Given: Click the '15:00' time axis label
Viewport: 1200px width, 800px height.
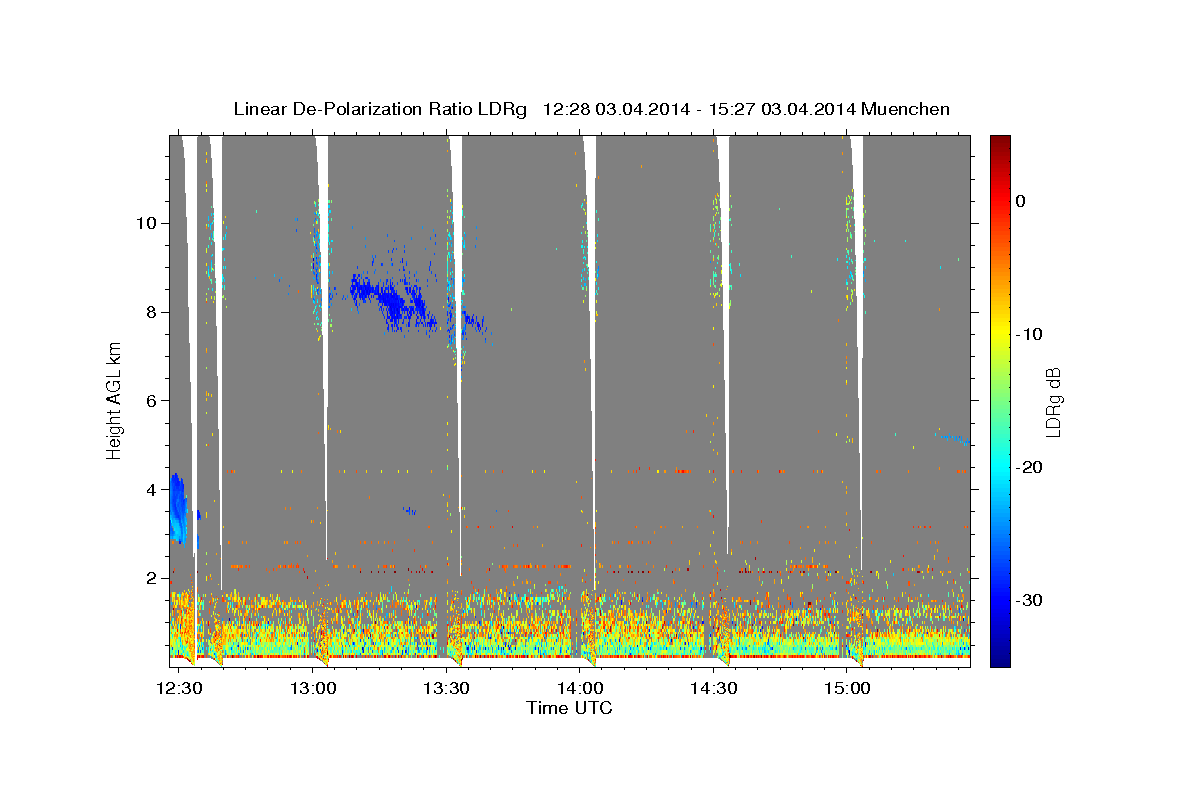Looking at the screenshot, I should pos(847,688).
